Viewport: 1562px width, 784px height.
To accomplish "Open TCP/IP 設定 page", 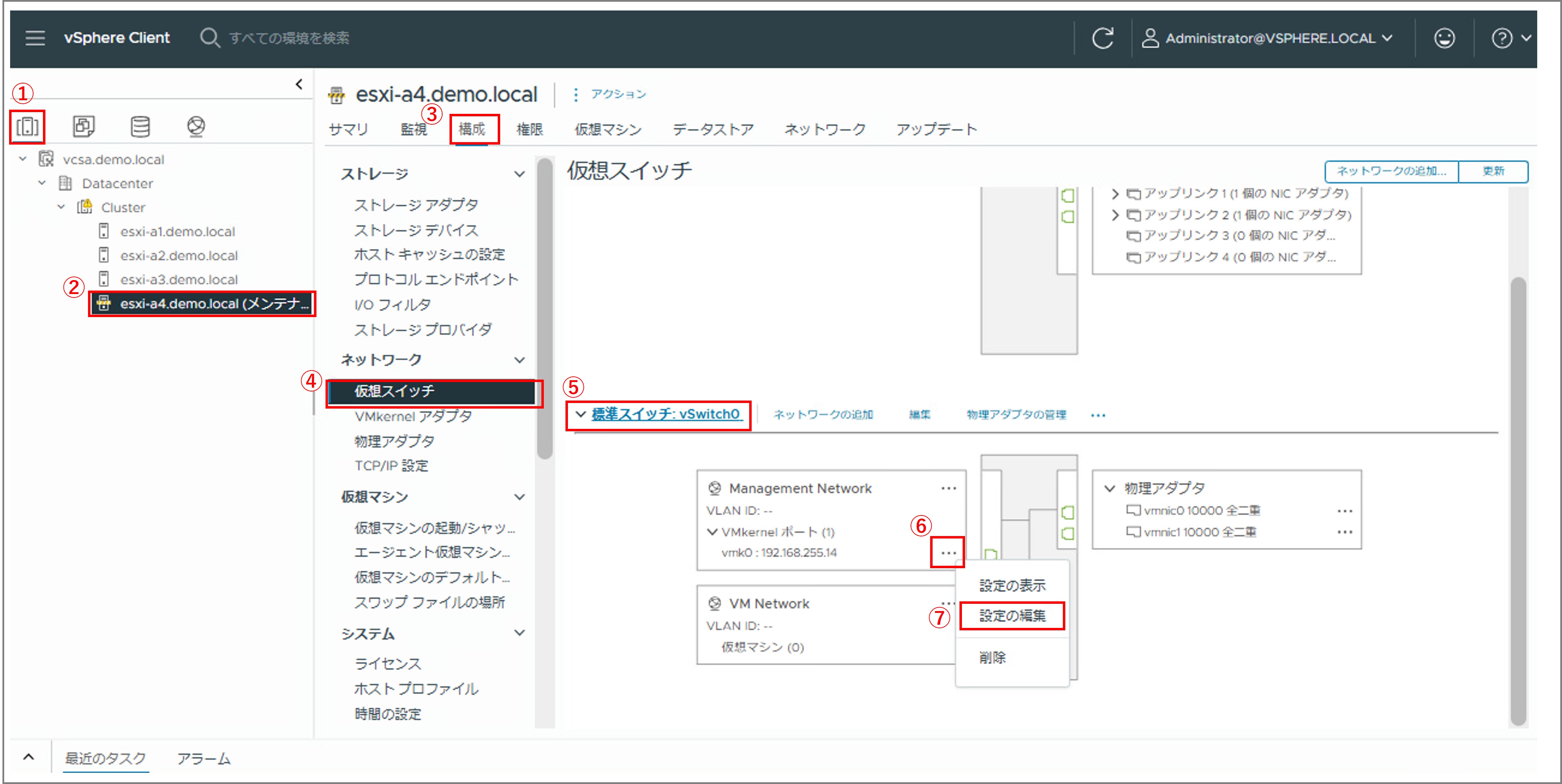I will point(391,466).
